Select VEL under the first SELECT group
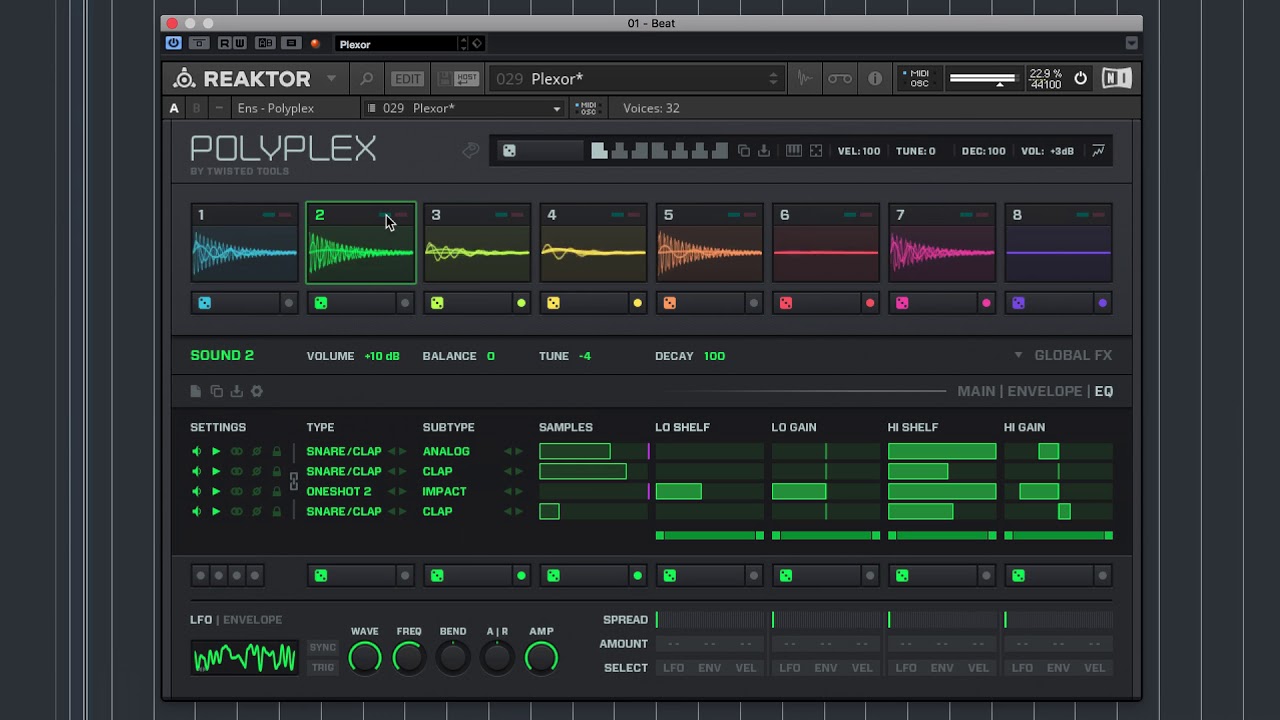The image size is (1280, 720). click(746, 668)
